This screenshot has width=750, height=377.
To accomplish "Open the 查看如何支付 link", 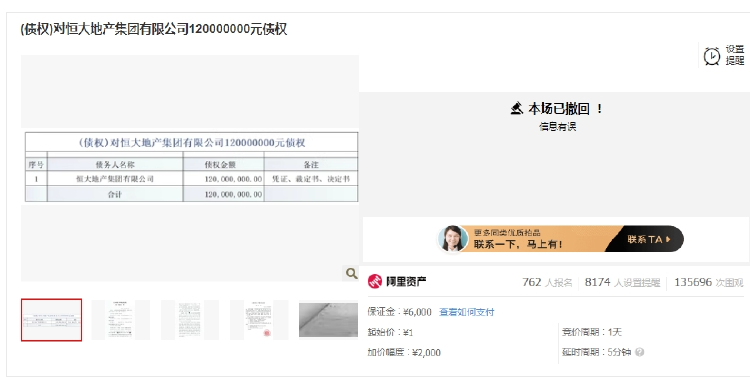I will [x=466, y=312].
